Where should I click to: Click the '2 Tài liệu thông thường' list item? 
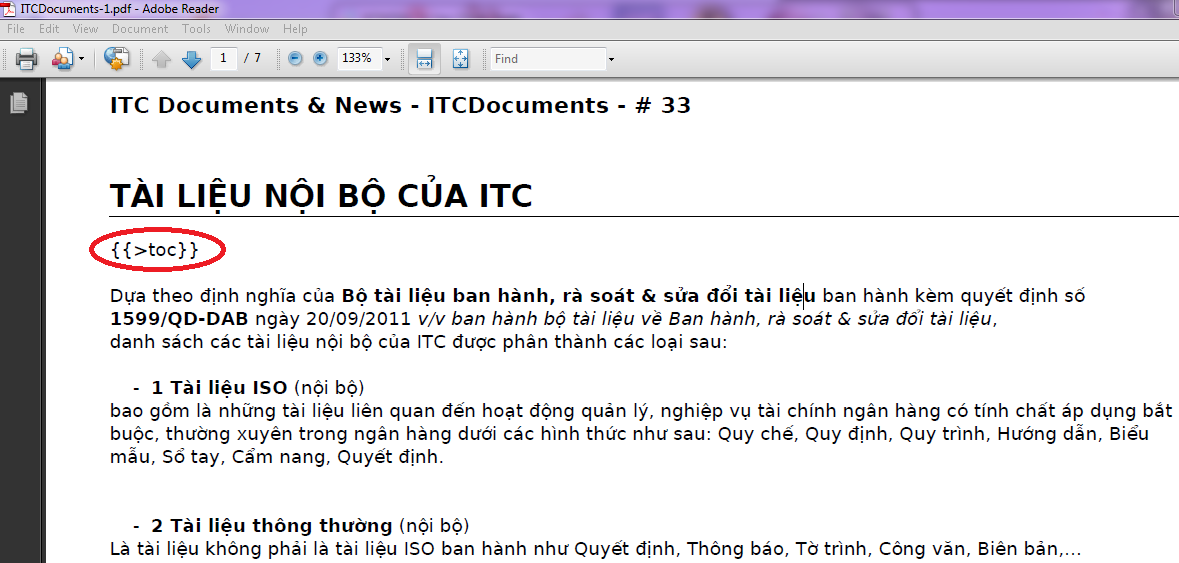coord(271,525)
